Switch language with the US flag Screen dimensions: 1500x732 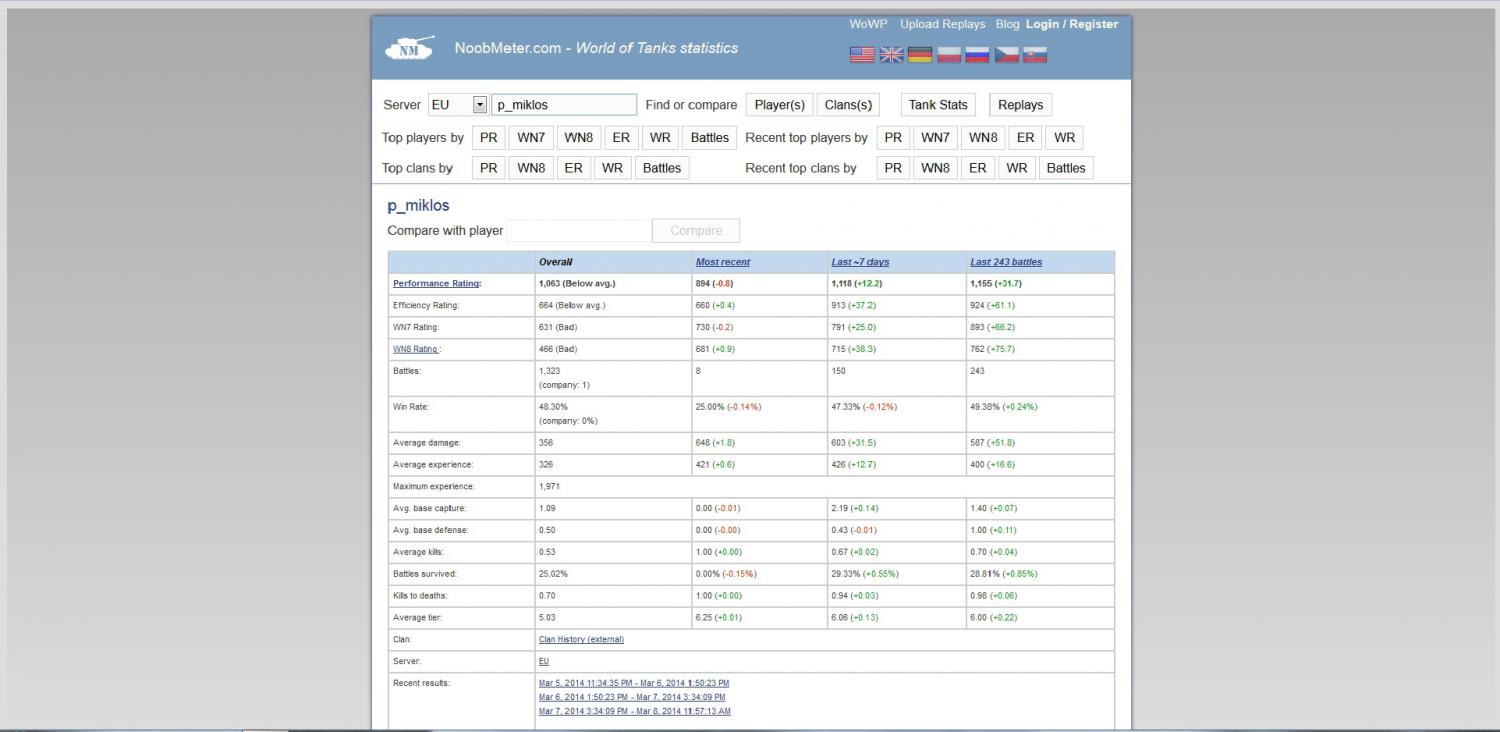(862, 55)
